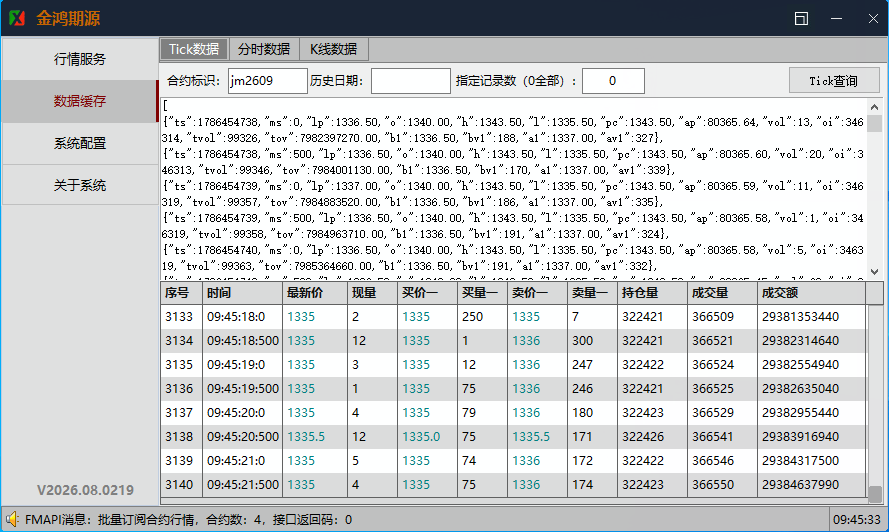
Task: Click the bid price 1335.0 cell
Action: click(427, 437)
